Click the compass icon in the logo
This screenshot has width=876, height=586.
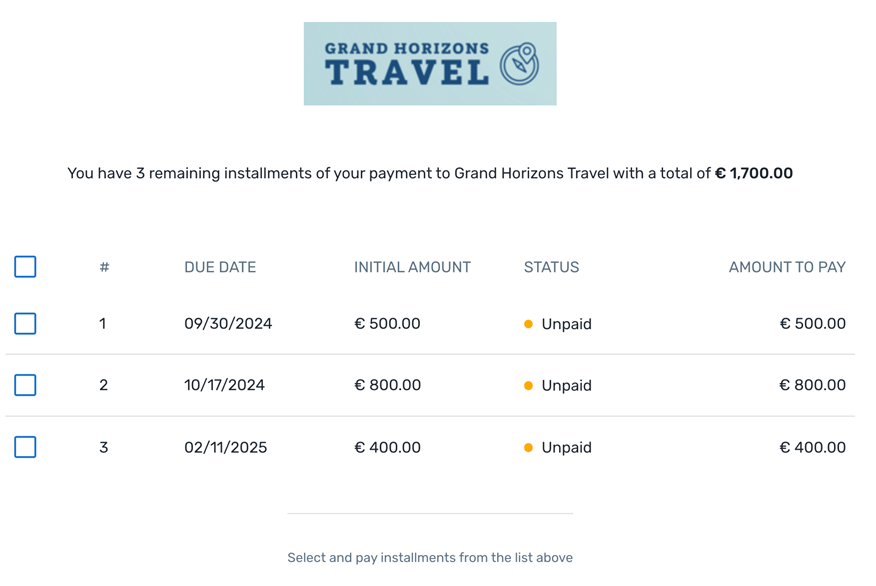[520, 65]
